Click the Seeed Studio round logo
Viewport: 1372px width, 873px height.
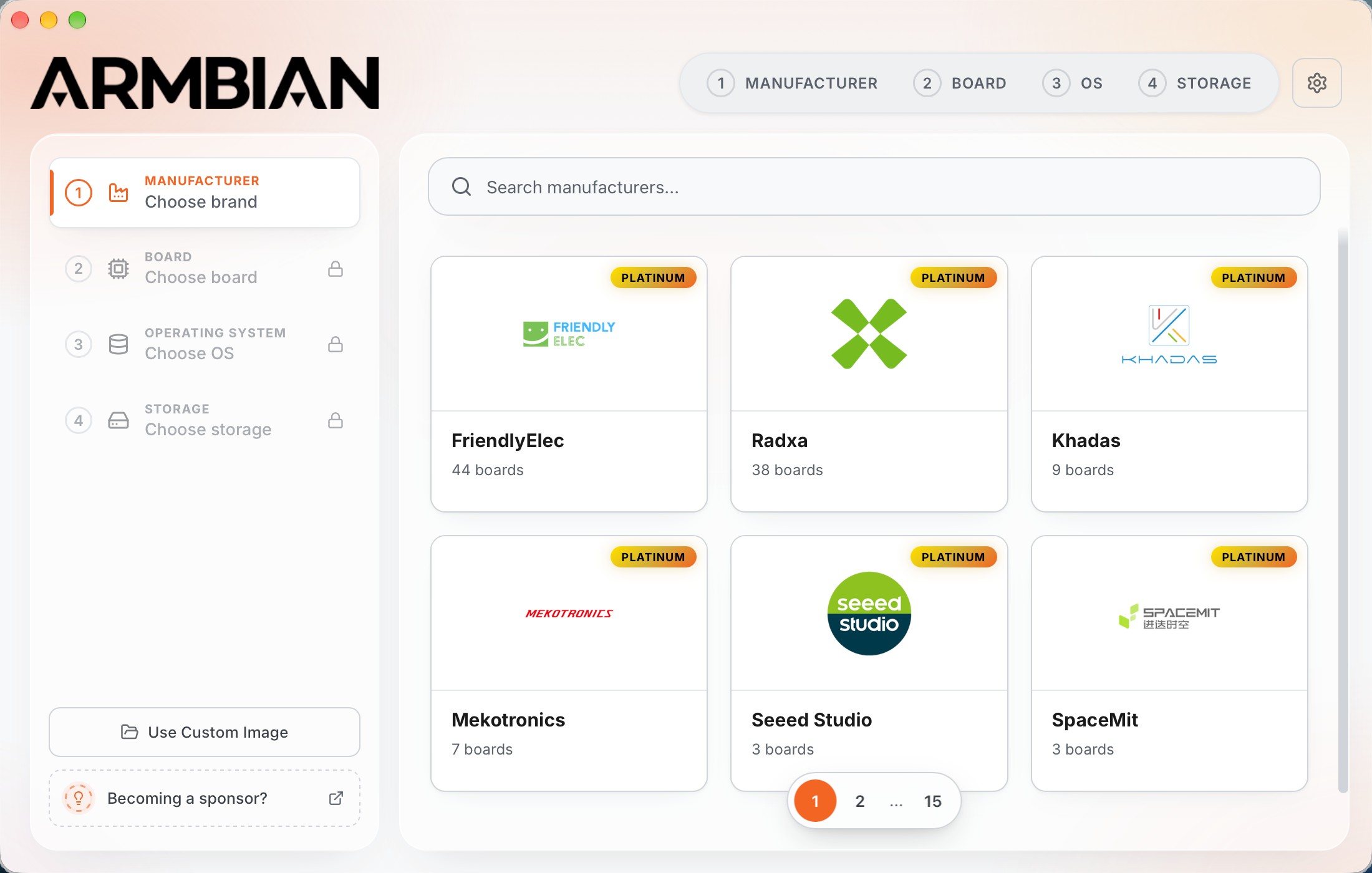tap(869, 613)
